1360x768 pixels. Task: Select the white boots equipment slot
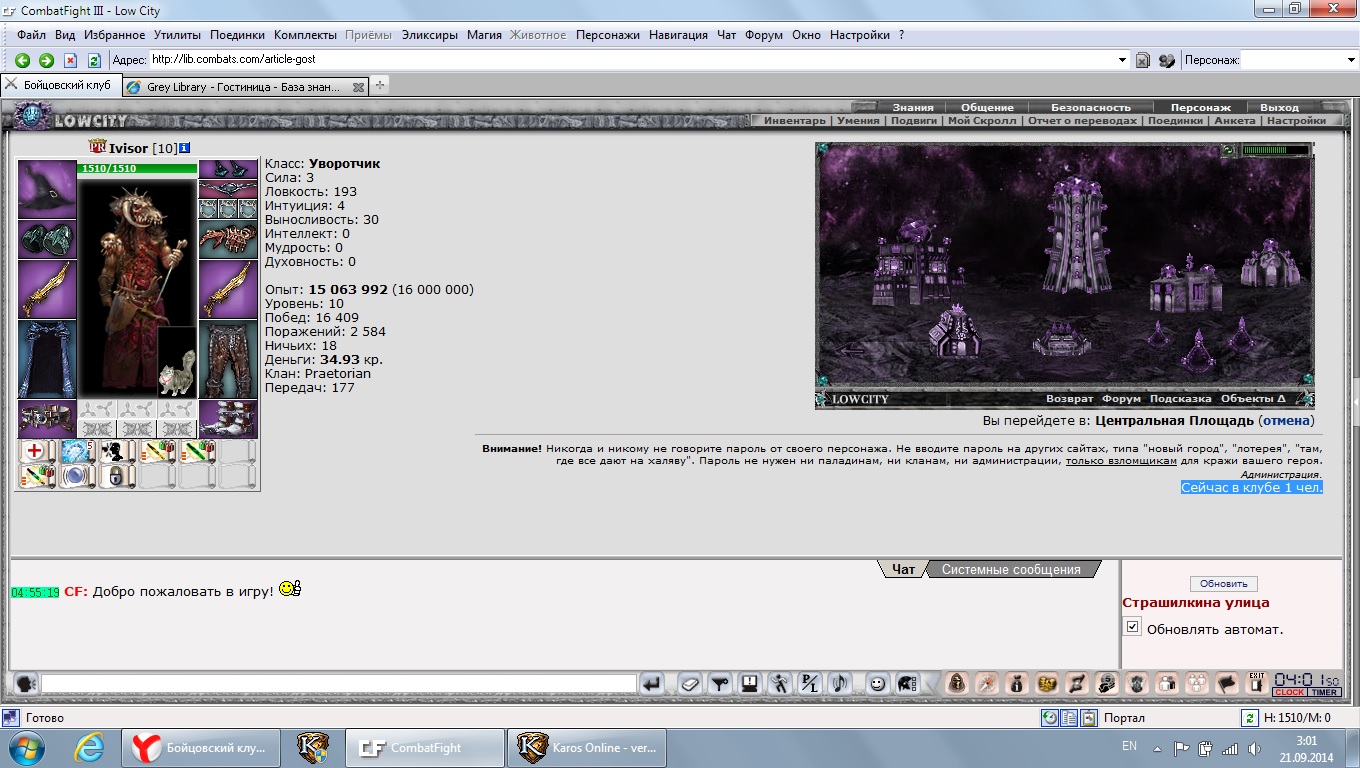click(x=228, y=419)
